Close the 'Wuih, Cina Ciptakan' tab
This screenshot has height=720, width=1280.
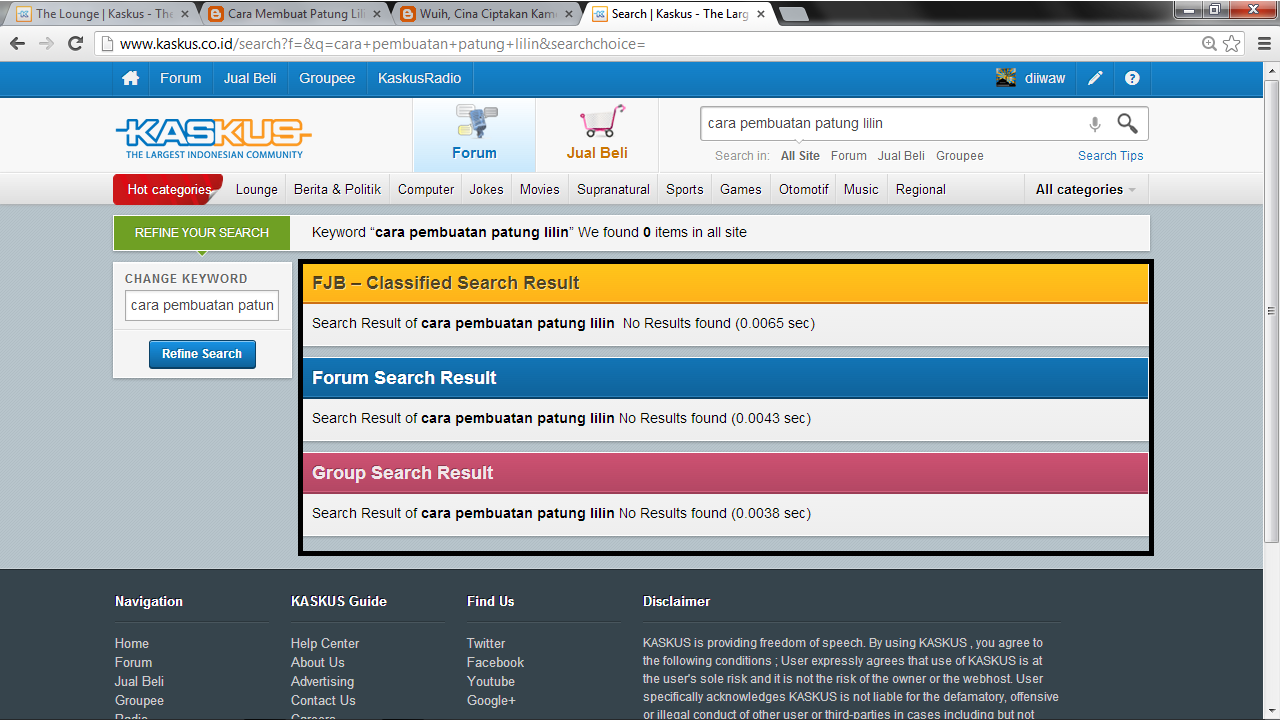point(567,14)
